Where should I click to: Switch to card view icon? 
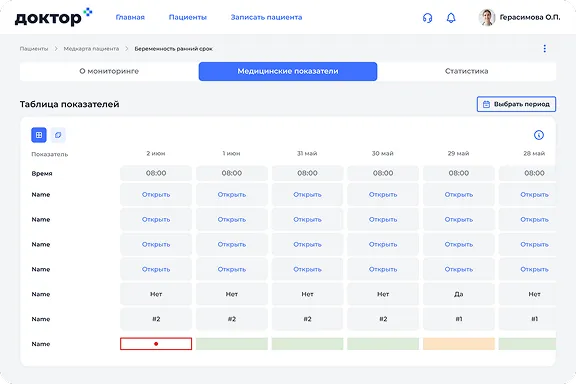(x=58, y=135)
